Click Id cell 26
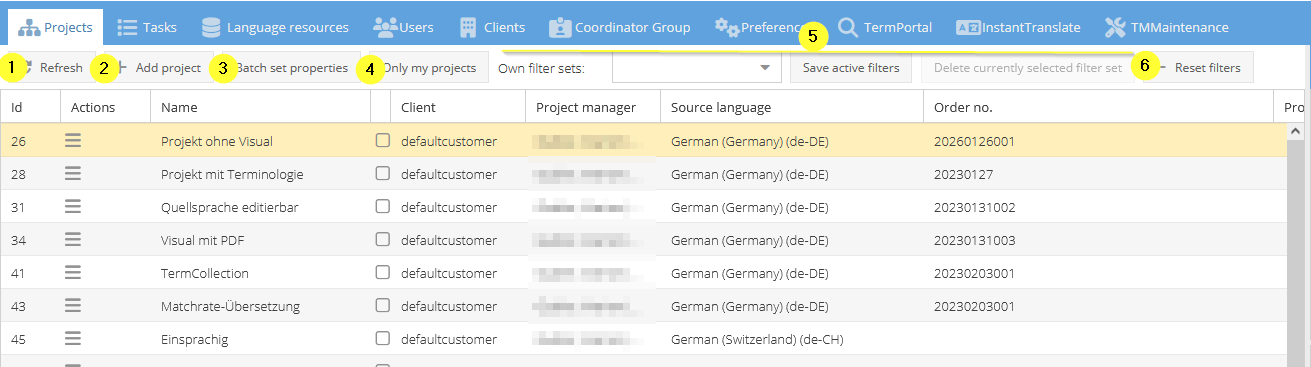This screenshot has width=1311, height=367. point(19,141)
